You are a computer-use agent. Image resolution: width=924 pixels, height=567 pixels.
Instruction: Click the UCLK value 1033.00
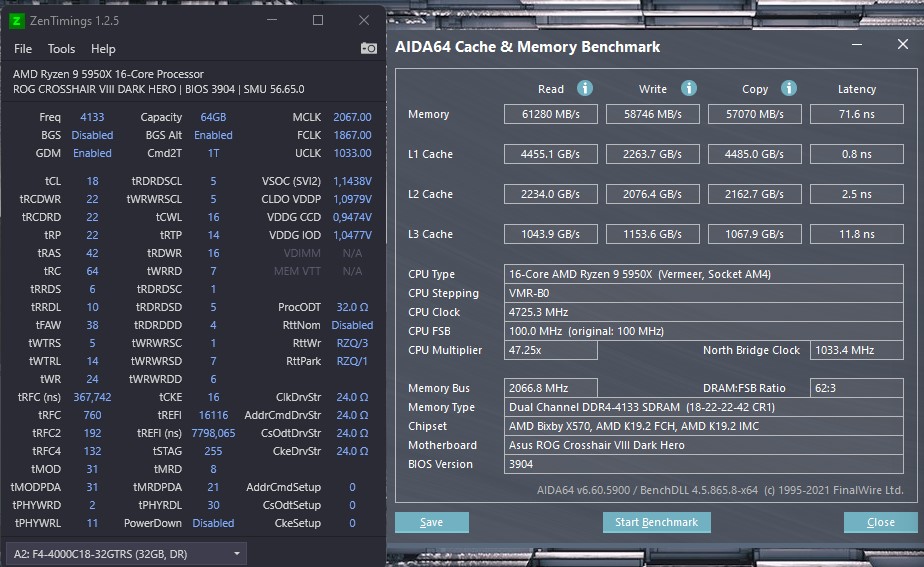click(x=352, y=153)
